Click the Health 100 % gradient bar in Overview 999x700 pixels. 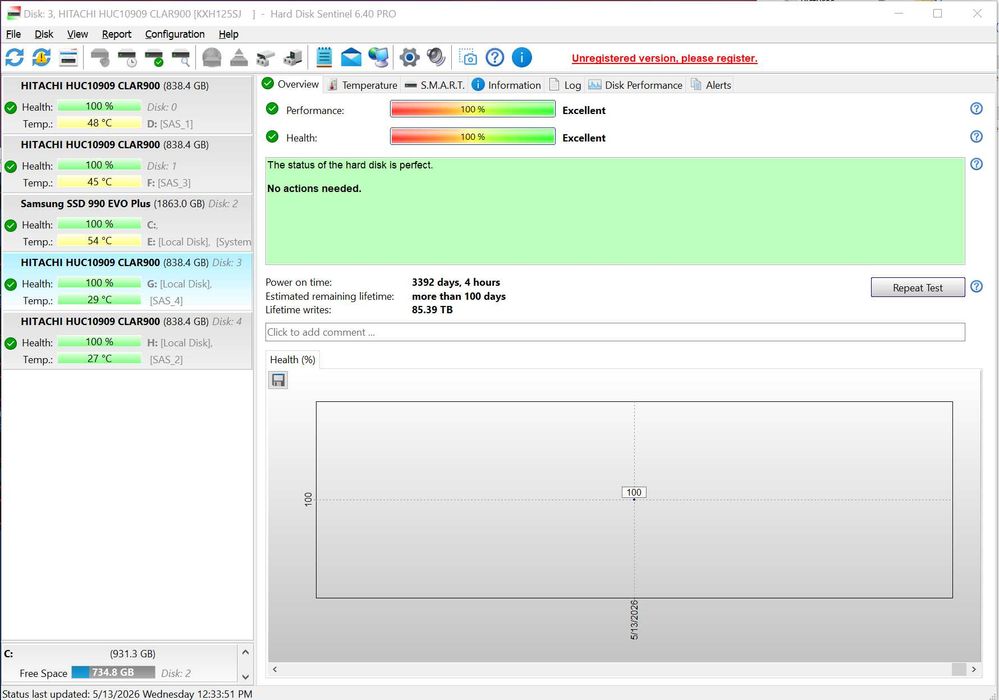click(473, 137)
